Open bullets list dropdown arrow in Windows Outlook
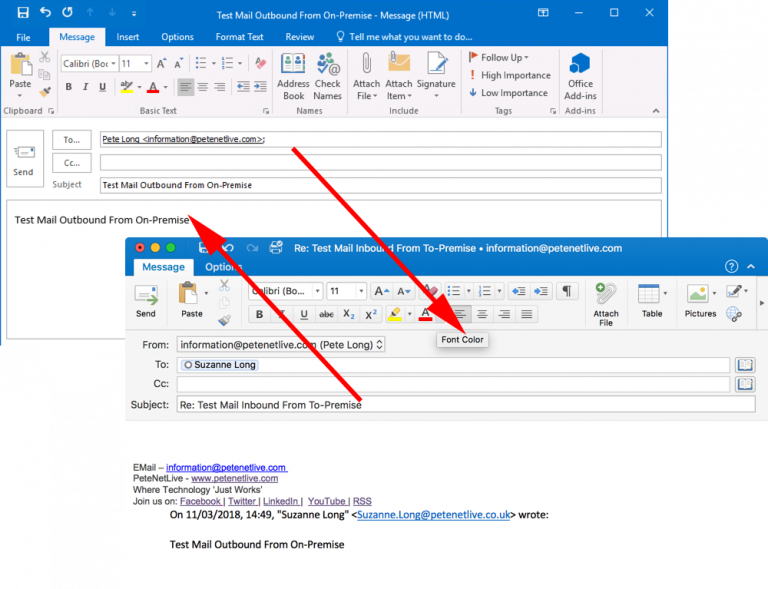This screenshot has height=589, width=768. click(214, 63)
